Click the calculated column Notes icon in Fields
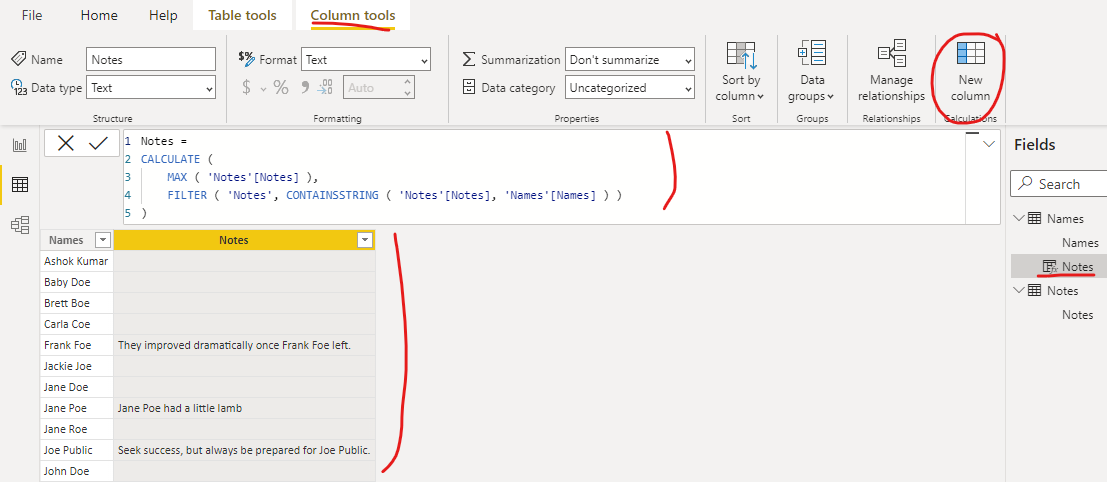This screenshot has height=482, width=1107. [1050, 267]
